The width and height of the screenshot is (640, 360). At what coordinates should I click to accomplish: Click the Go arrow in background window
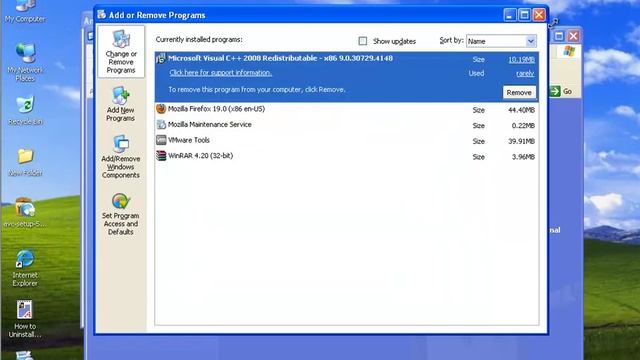[x=555, y=91]
